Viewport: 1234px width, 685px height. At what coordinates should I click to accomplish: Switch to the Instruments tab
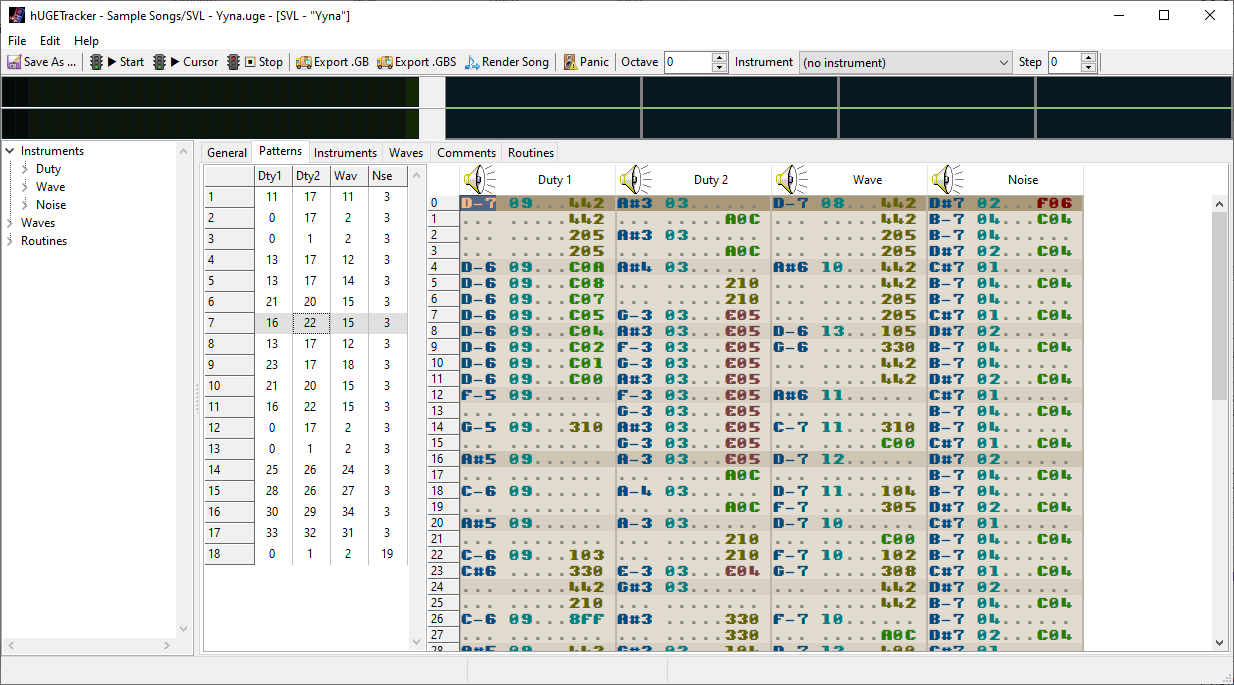[345, 153]
